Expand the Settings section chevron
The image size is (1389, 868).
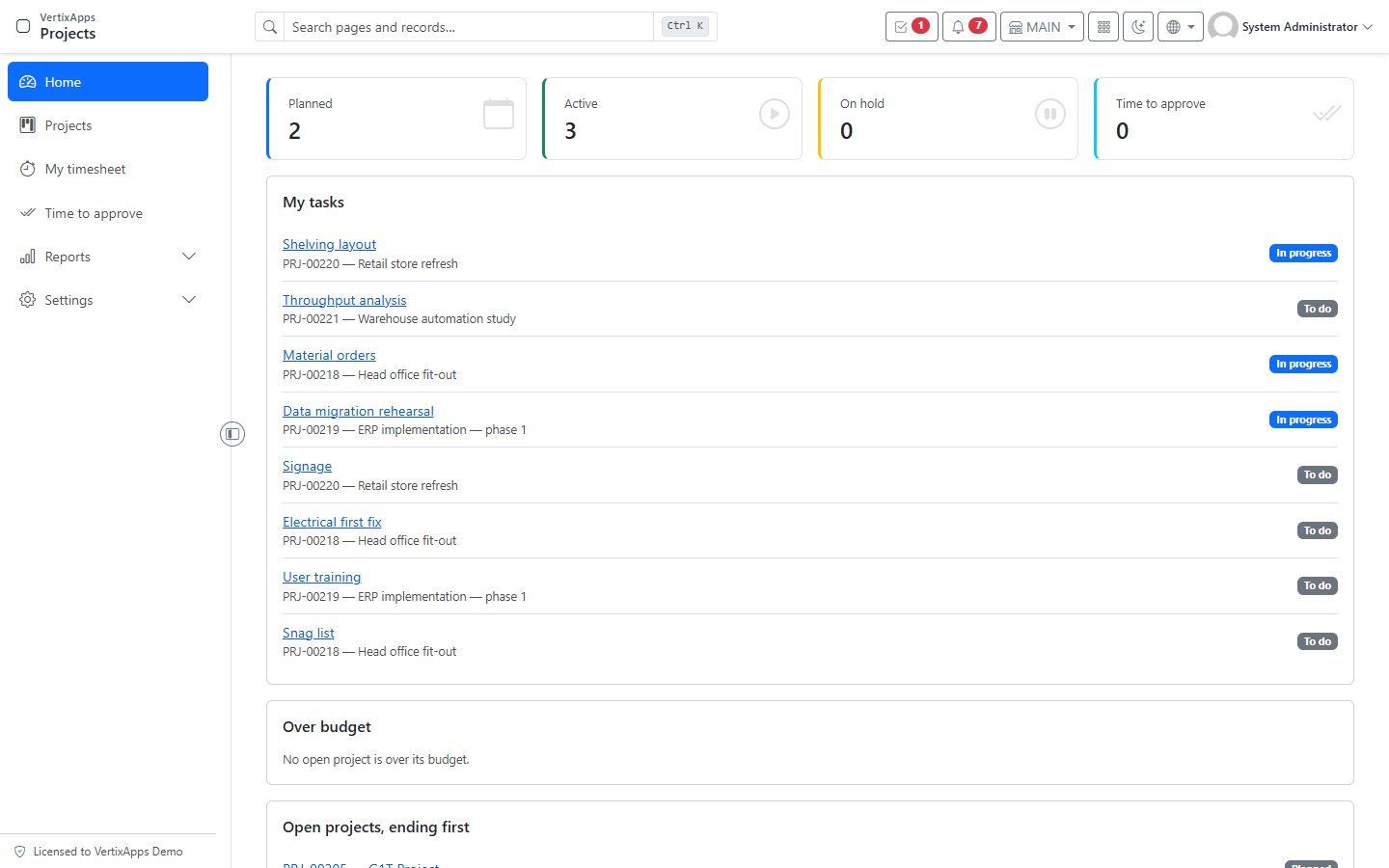(x=189, y=300)
